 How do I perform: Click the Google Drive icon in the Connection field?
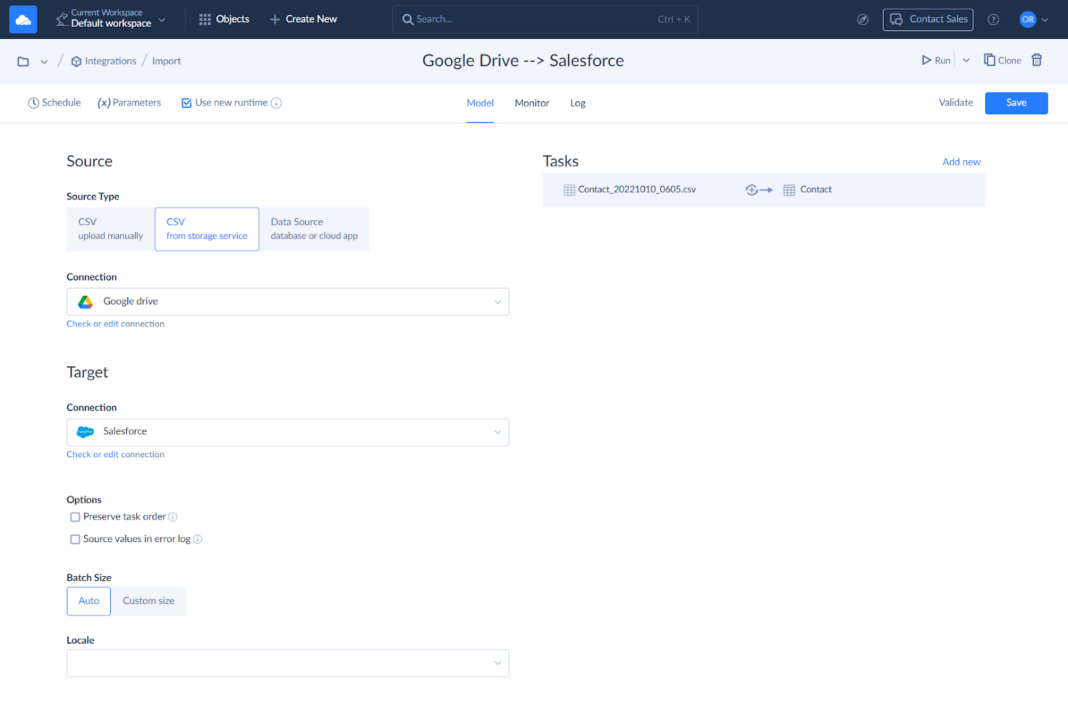tap(85, 301)
